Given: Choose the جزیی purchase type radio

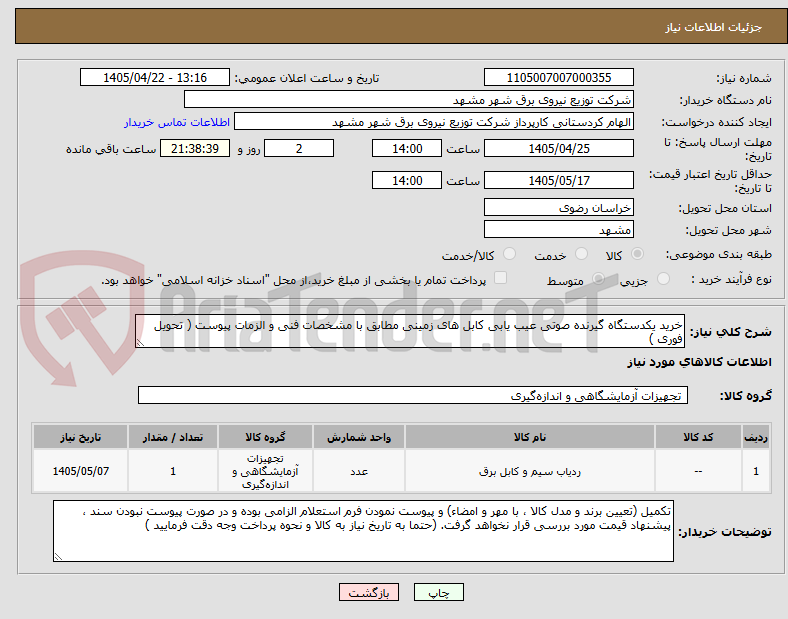Looking at the screenshot, I should pos(663,278).
